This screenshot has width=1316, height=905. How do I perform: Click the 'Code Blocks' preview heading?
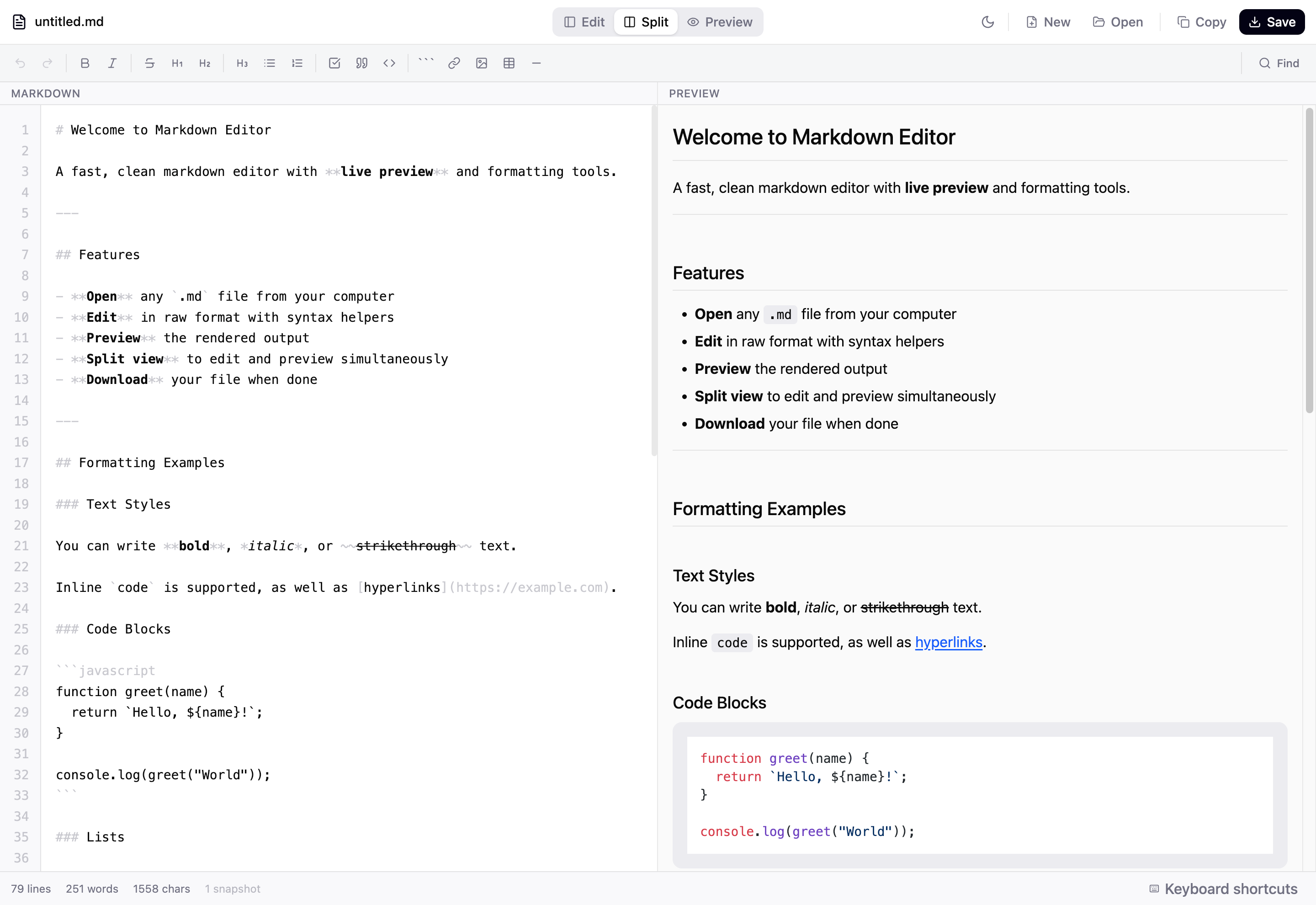click(x=719, y=703)
